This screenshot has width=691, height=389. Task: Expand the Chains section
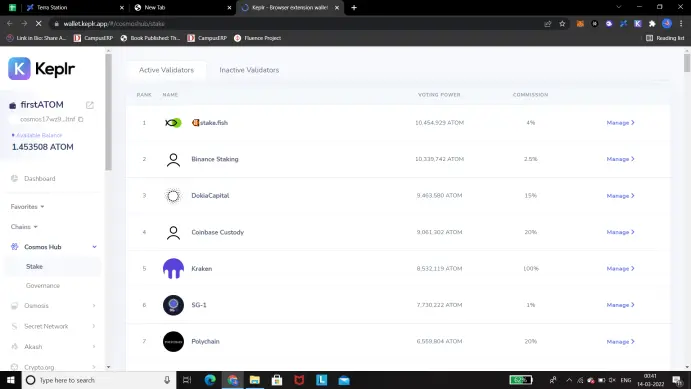[x=24, y=227]
